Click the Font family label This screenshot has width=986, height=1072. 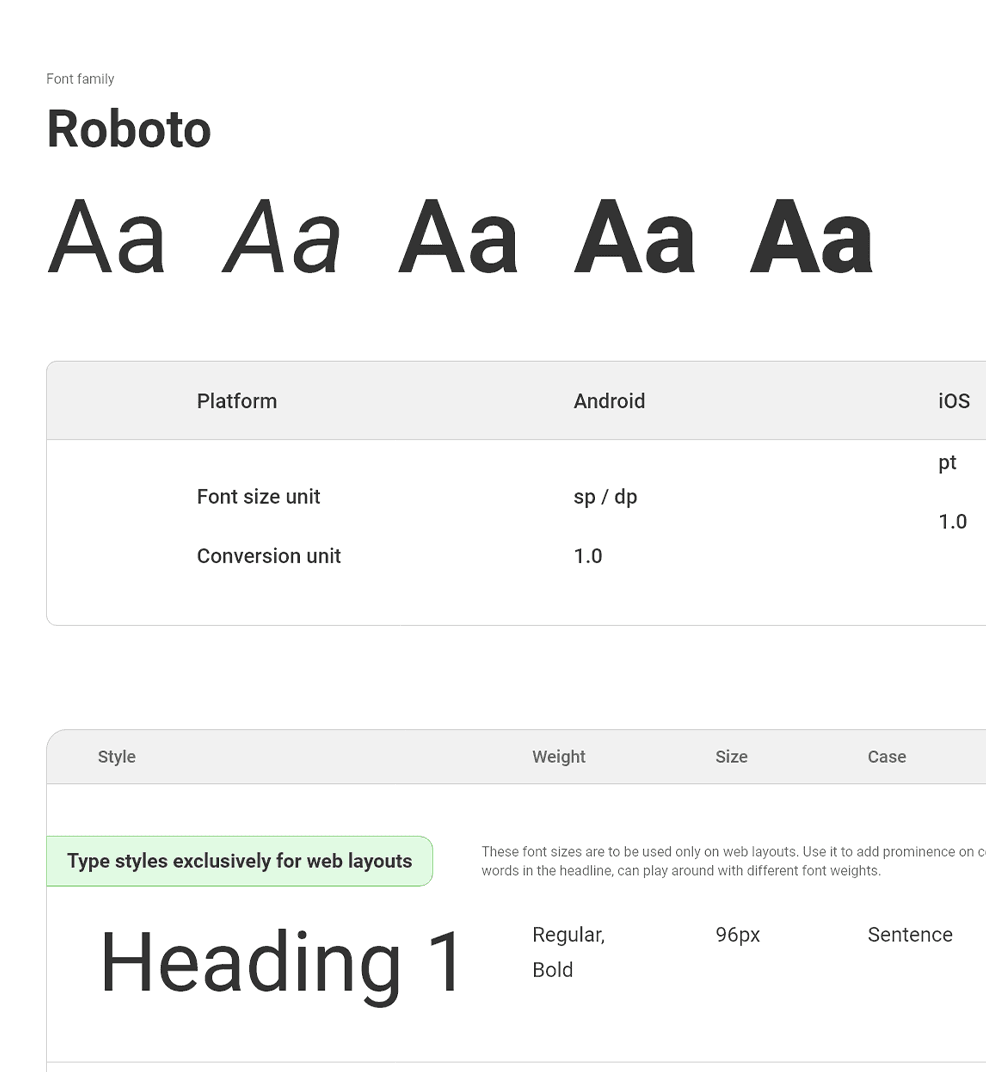click(80, 79)
